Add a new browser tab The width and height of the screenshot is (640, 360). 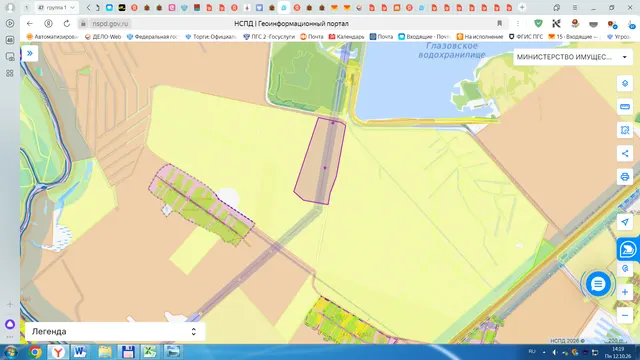point(522,7)
